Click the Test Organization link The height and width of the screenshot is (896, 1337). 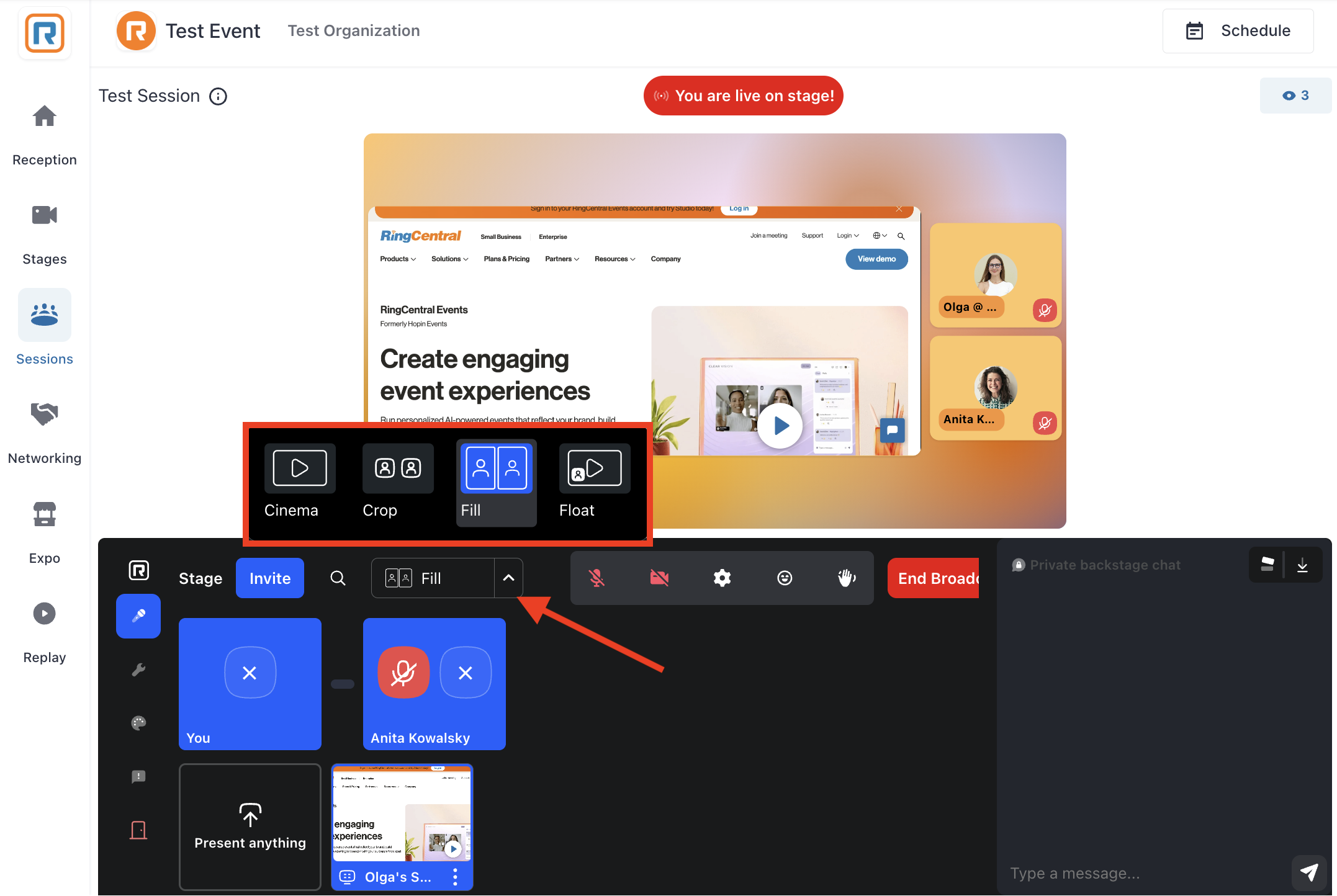point(354,30)
